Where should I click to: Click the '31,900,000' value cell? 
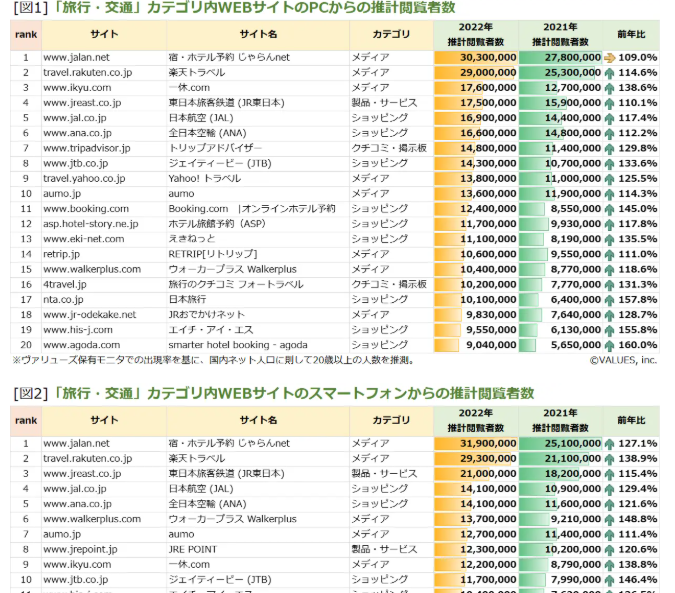476,444
